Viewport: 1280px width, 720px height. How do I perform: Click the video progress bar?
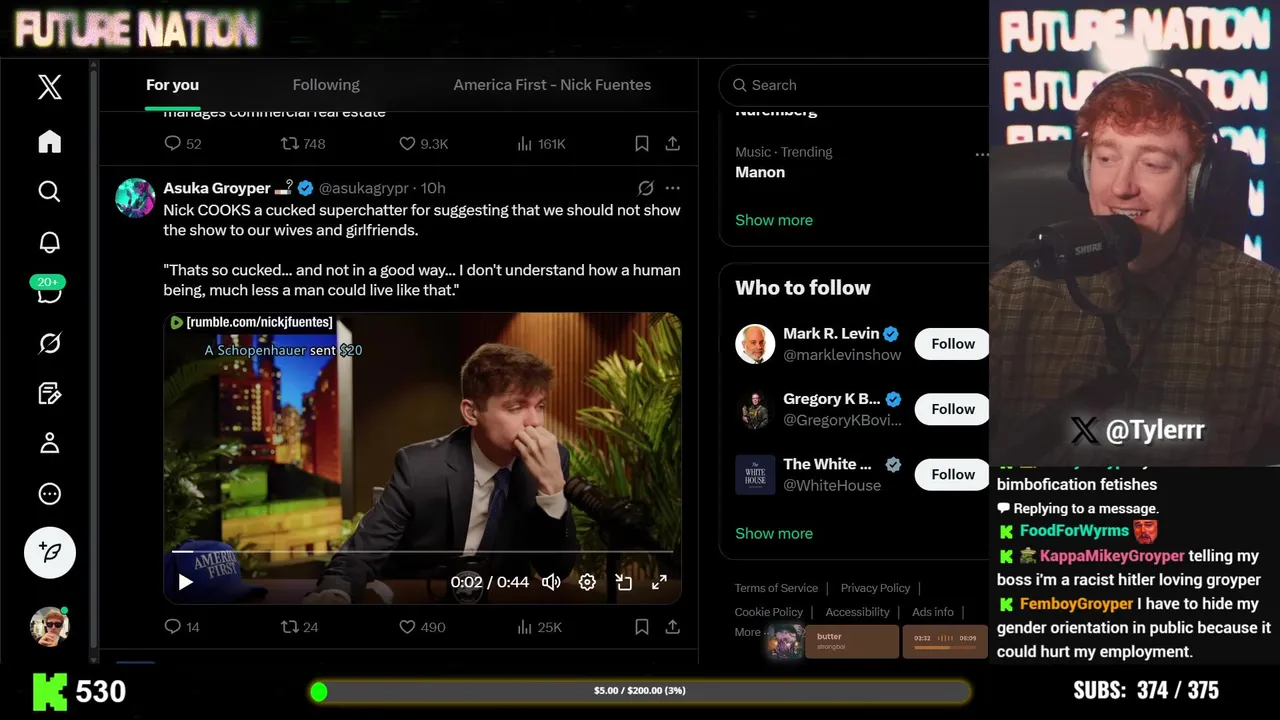[x=423, y=551]
